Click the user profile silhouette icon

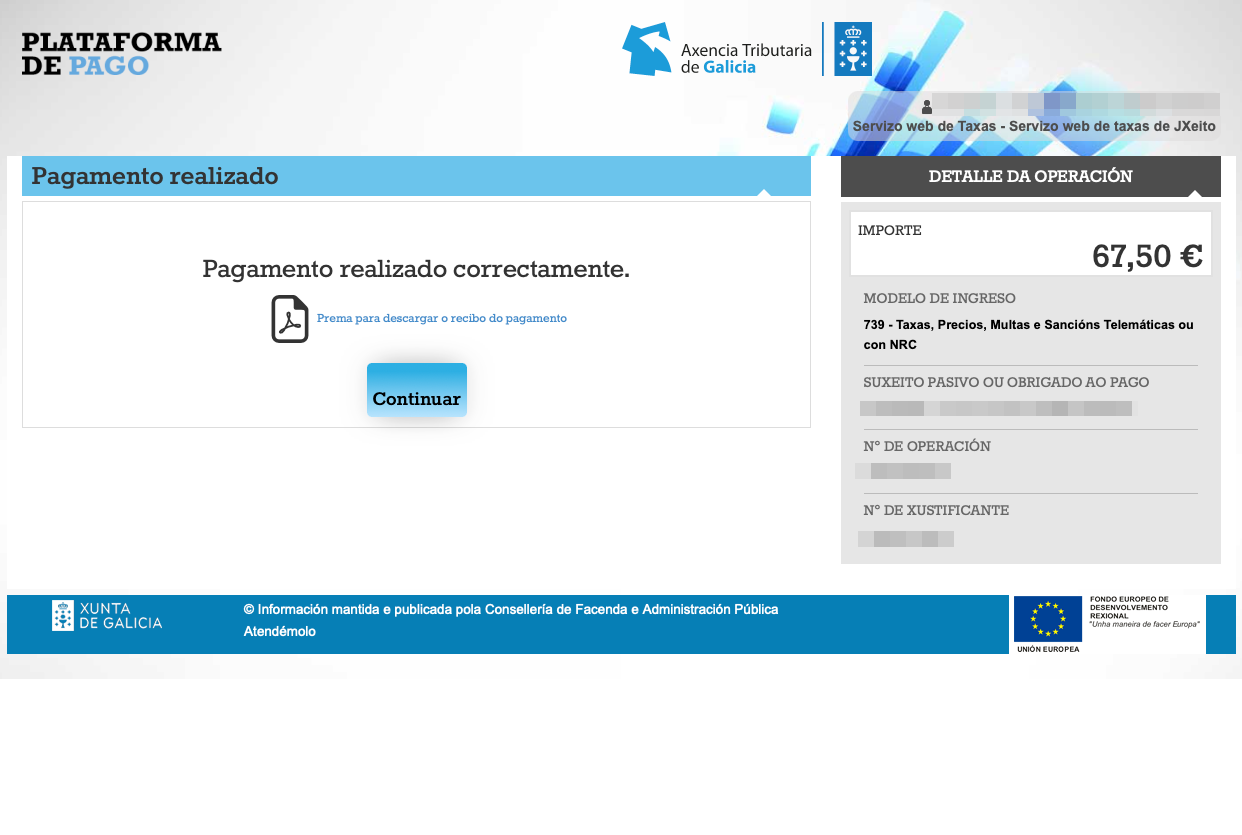tap(927, 106)
